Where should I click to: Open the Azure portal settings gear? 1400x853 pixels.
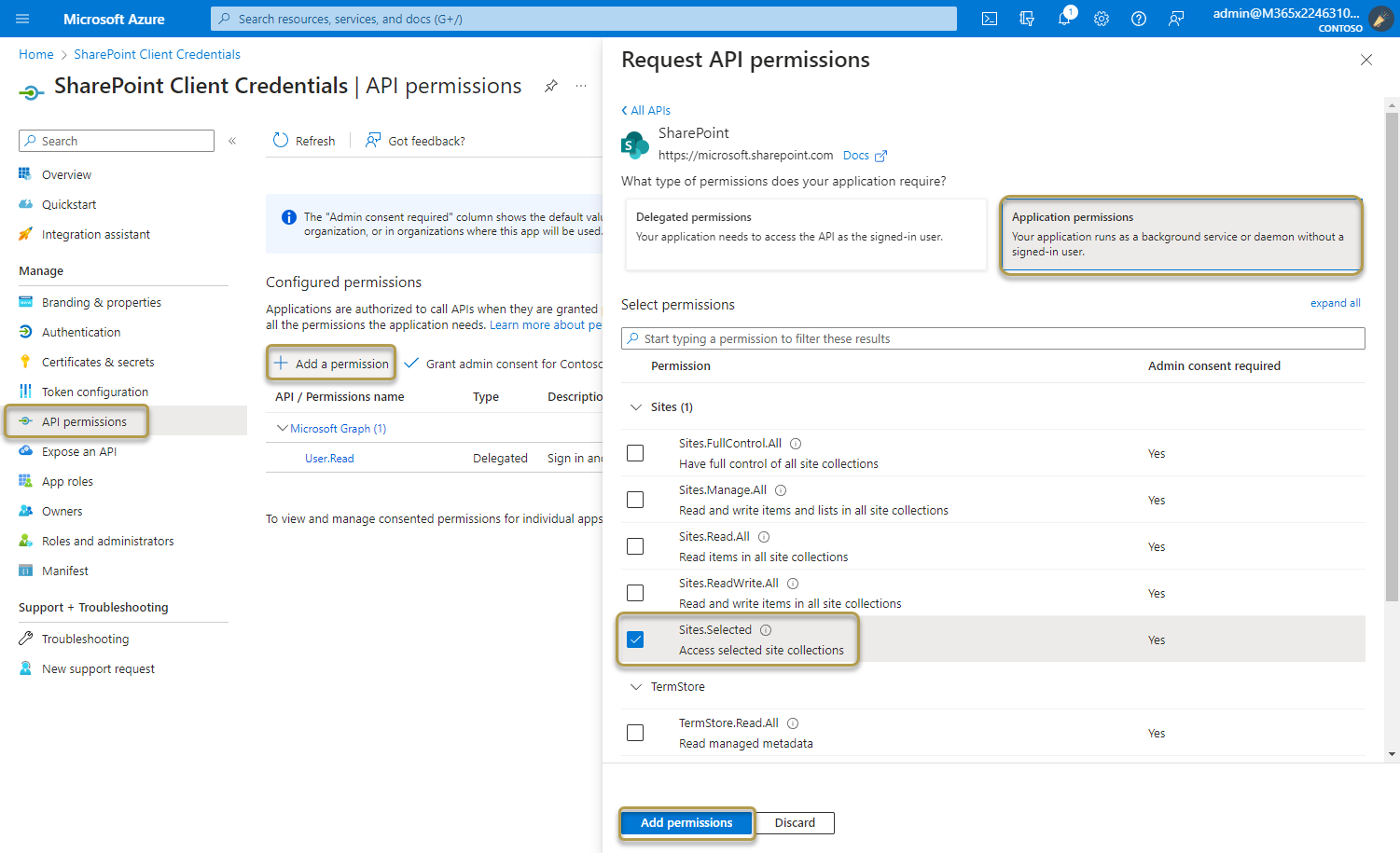[x=1101, y=18]
